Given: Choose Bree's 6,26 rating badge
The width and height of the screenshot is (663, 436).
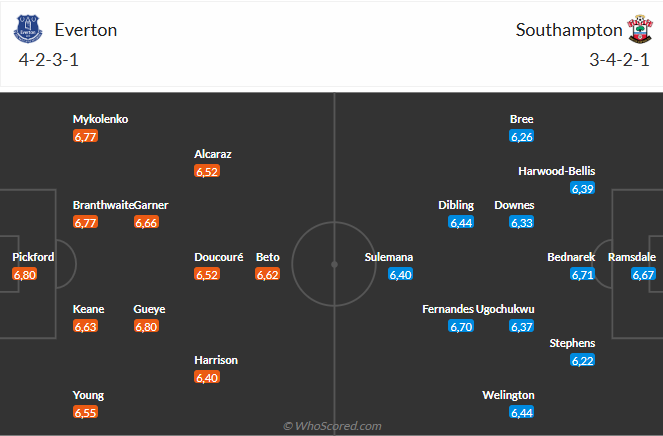Looking at the screenshot, I should pos(521,136).
